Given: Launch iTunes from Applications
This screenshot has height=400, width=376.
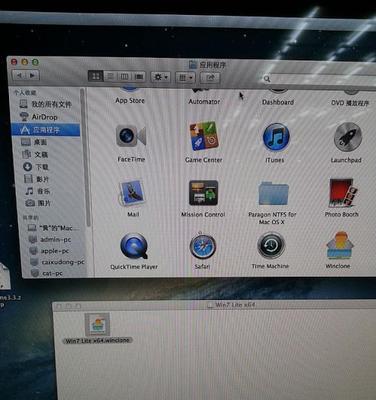Looking at the screenshot, I should (x=276, y=137).
